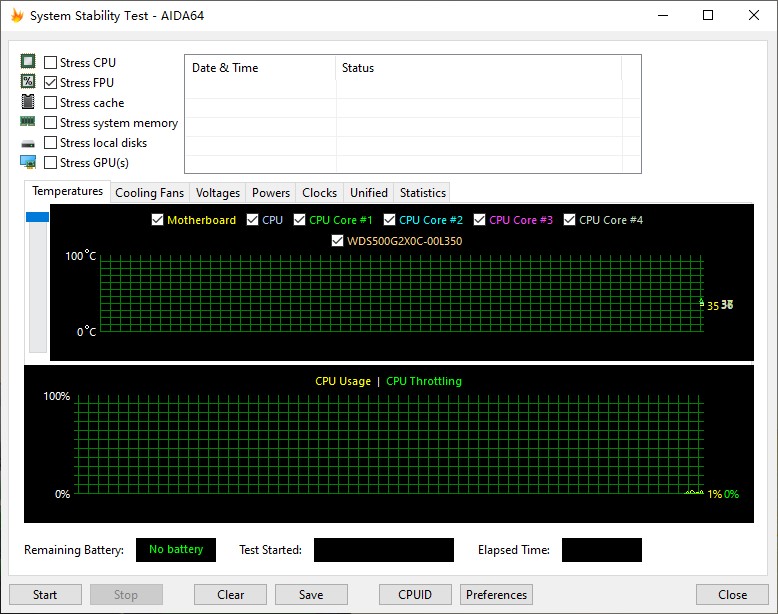Screen dimensions: 778x614
Task: Switch to the Clocks tab
Action: tap(320, 193)
